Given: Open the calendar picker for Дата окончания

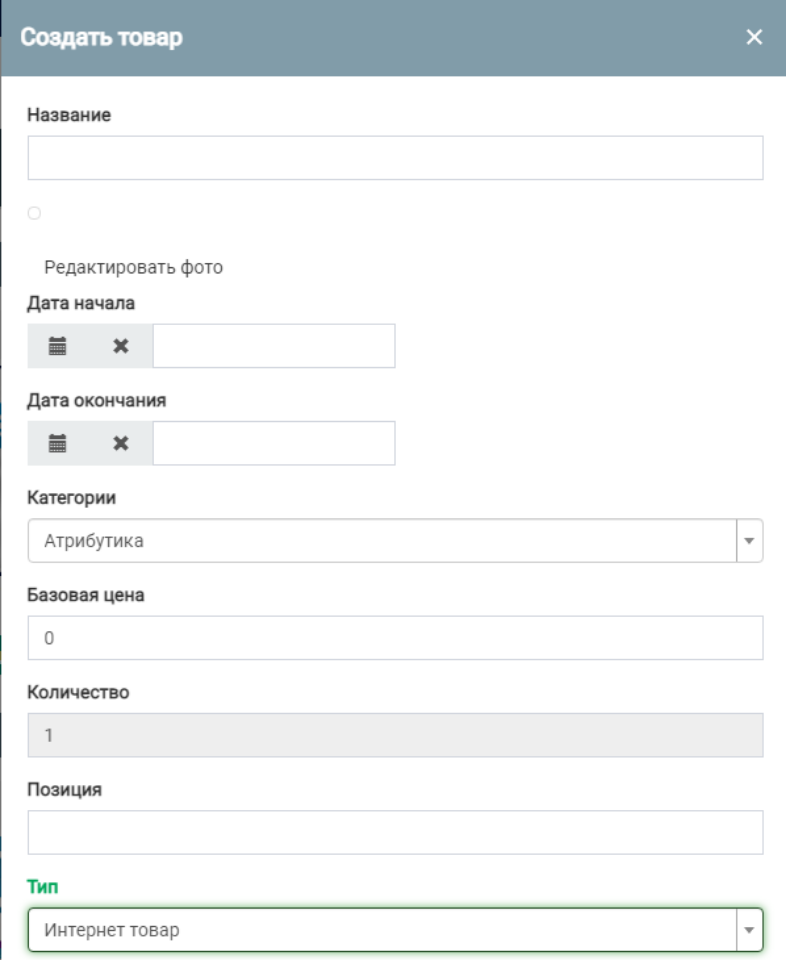Looking at the screenshot, I should [58, 443].
